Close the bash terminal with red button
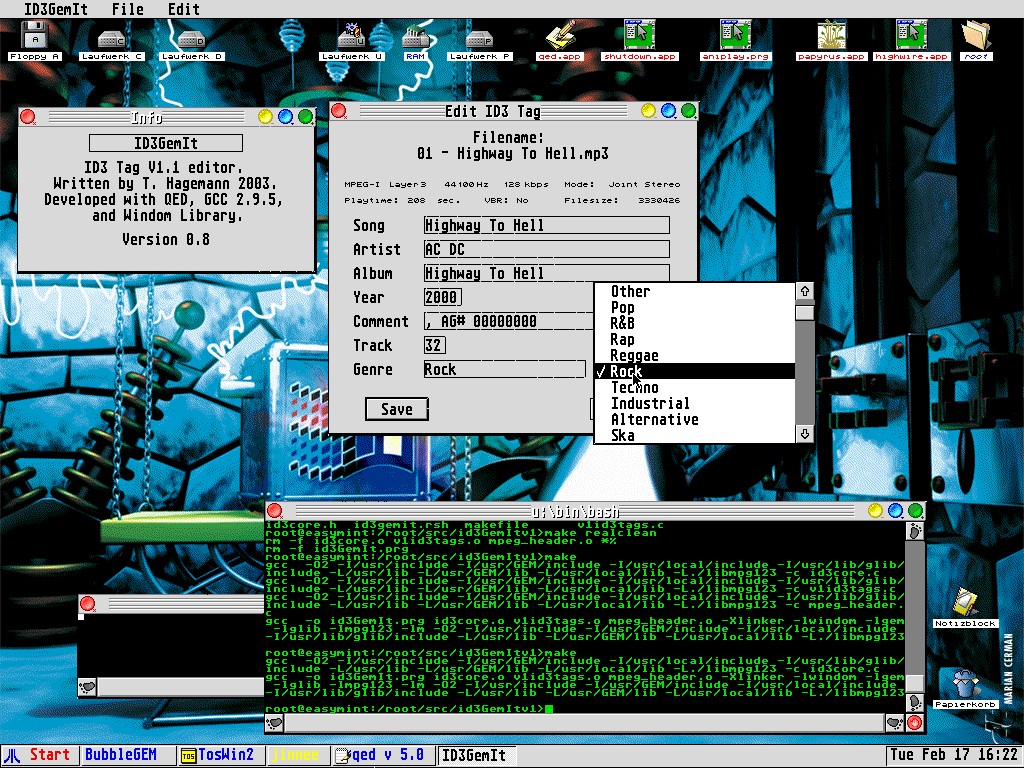Screen dimensions: 1024x768 (x=275, y=511)
